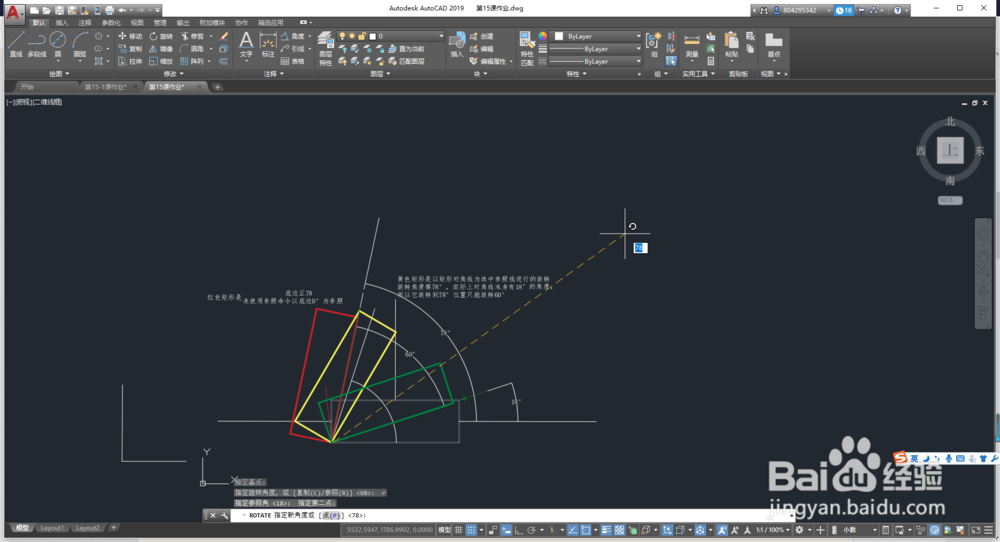The width and height of the screenshot is (1000, 542).
Task: Open the Layer Properties (图层特性) manager
Action: click(325, 48)
